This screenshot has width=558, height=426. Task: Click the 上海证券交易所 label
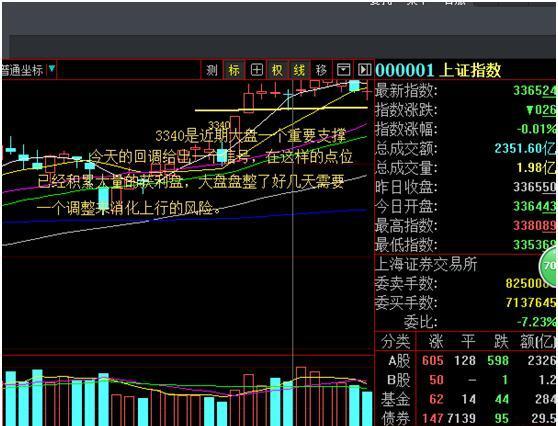(426, 264)
